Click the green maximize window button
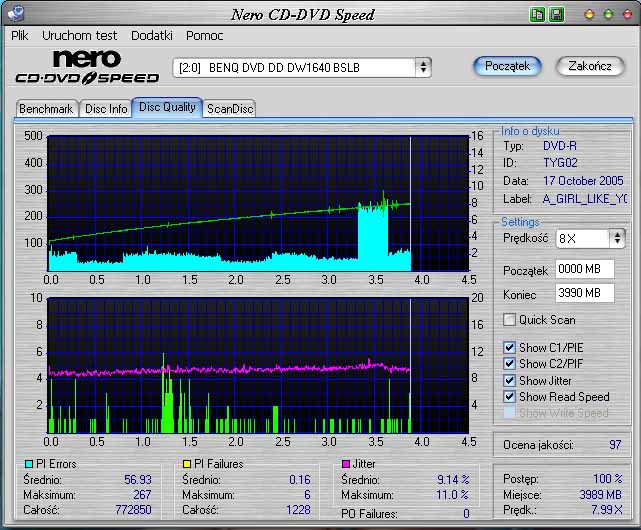 (x=608, y=15)
